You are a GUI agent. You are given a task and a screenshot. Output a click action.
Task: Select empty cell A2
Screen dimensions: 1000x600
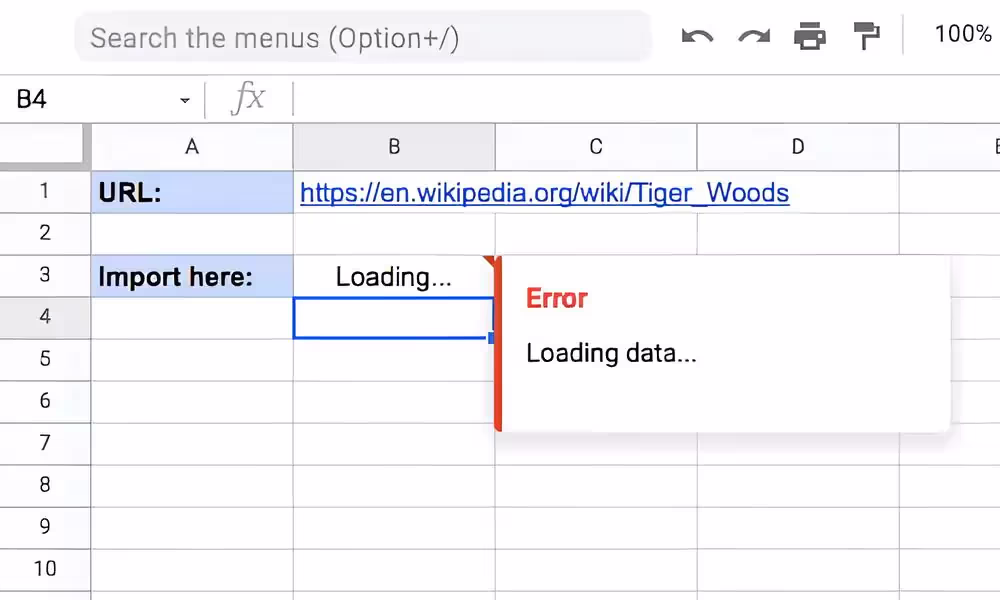click(x=192, y=234)
